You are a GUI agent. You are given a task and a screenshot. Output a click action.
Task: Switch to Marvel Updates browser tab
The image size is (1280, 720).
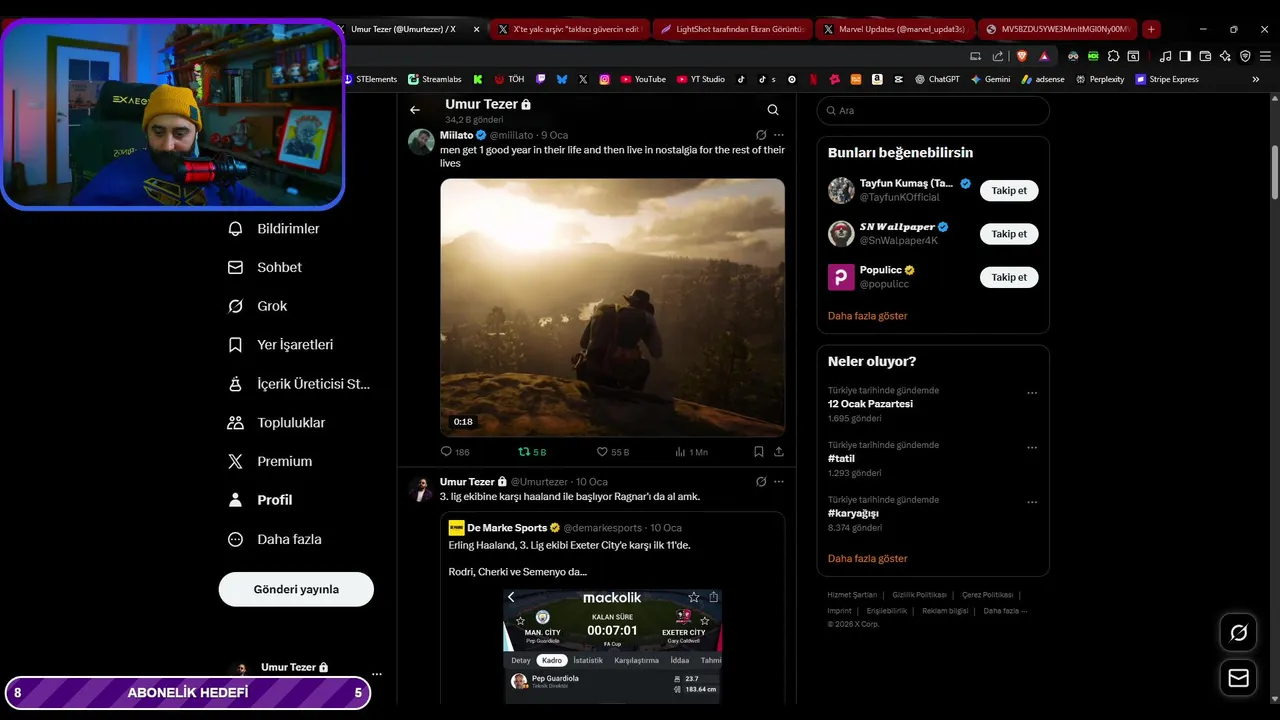(894, 29)
